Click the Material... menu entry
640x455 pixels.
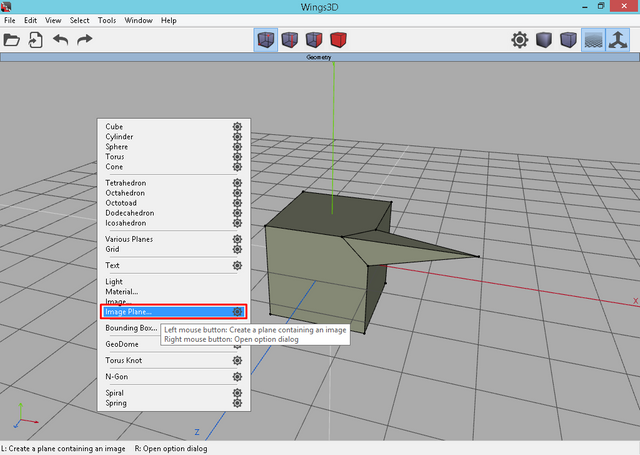[x=124, y=292]
